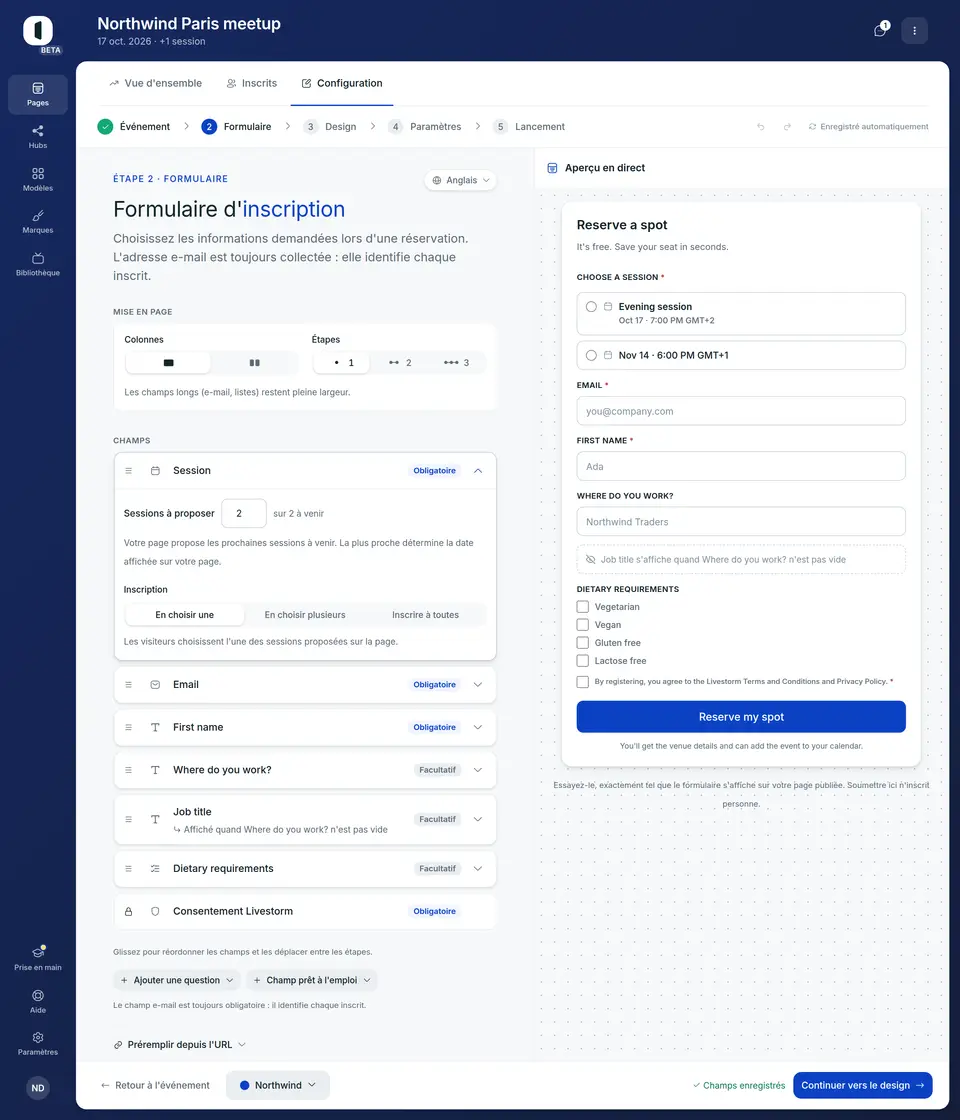Select the two-column layout icon
The width and height of the screenshot is (960, 1120).
click(254, 363)
